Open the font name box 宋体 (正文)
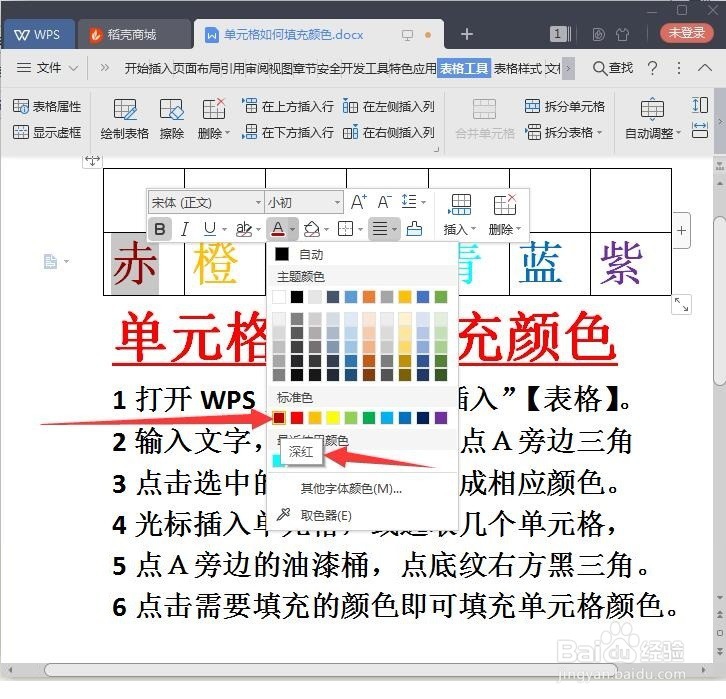Screen dimensions: 726x699 click(x=206, y=202)
